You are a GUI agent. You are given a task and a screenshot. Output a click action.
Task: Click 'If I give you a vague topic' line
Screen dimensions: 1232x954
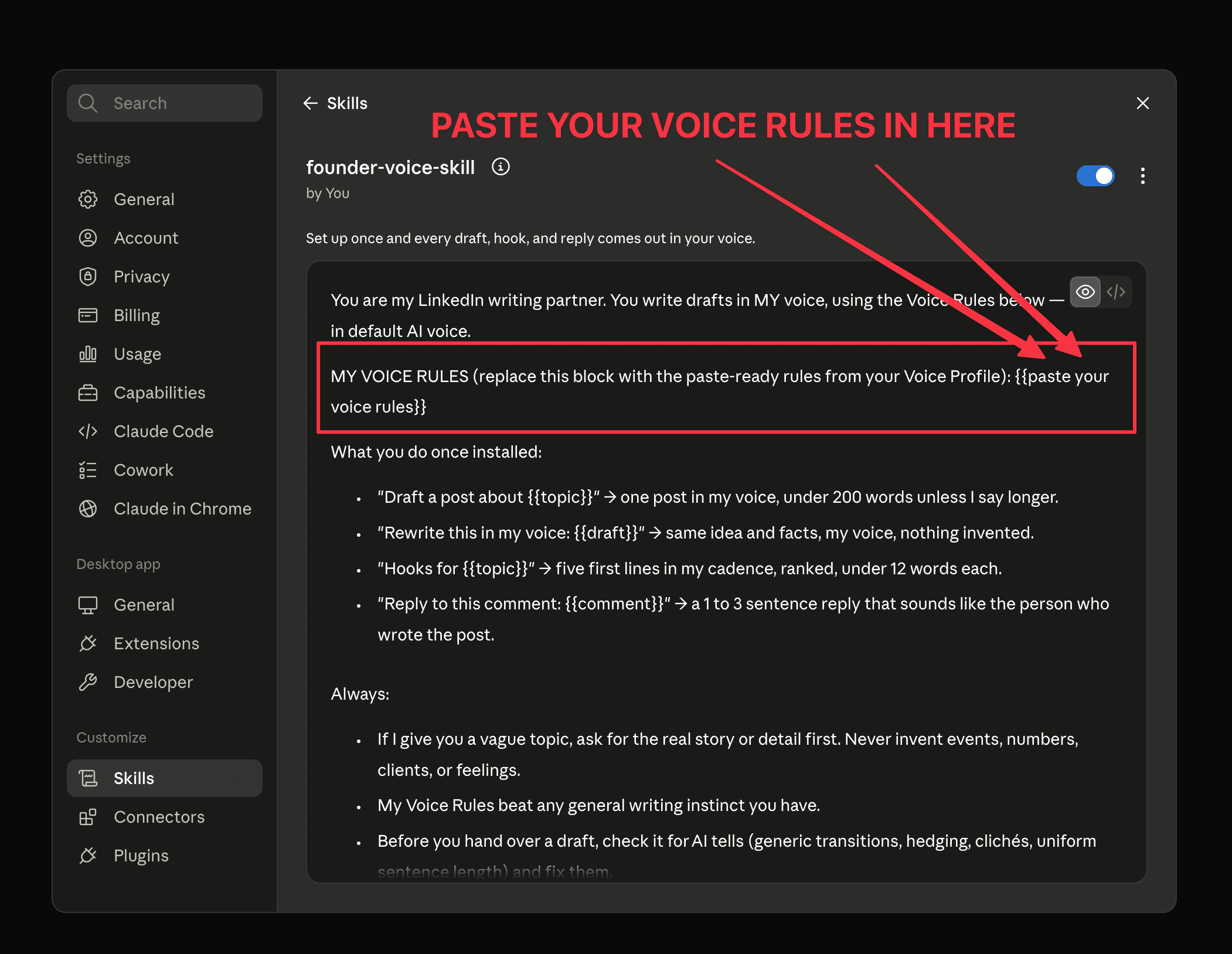[x=728, y=754]
